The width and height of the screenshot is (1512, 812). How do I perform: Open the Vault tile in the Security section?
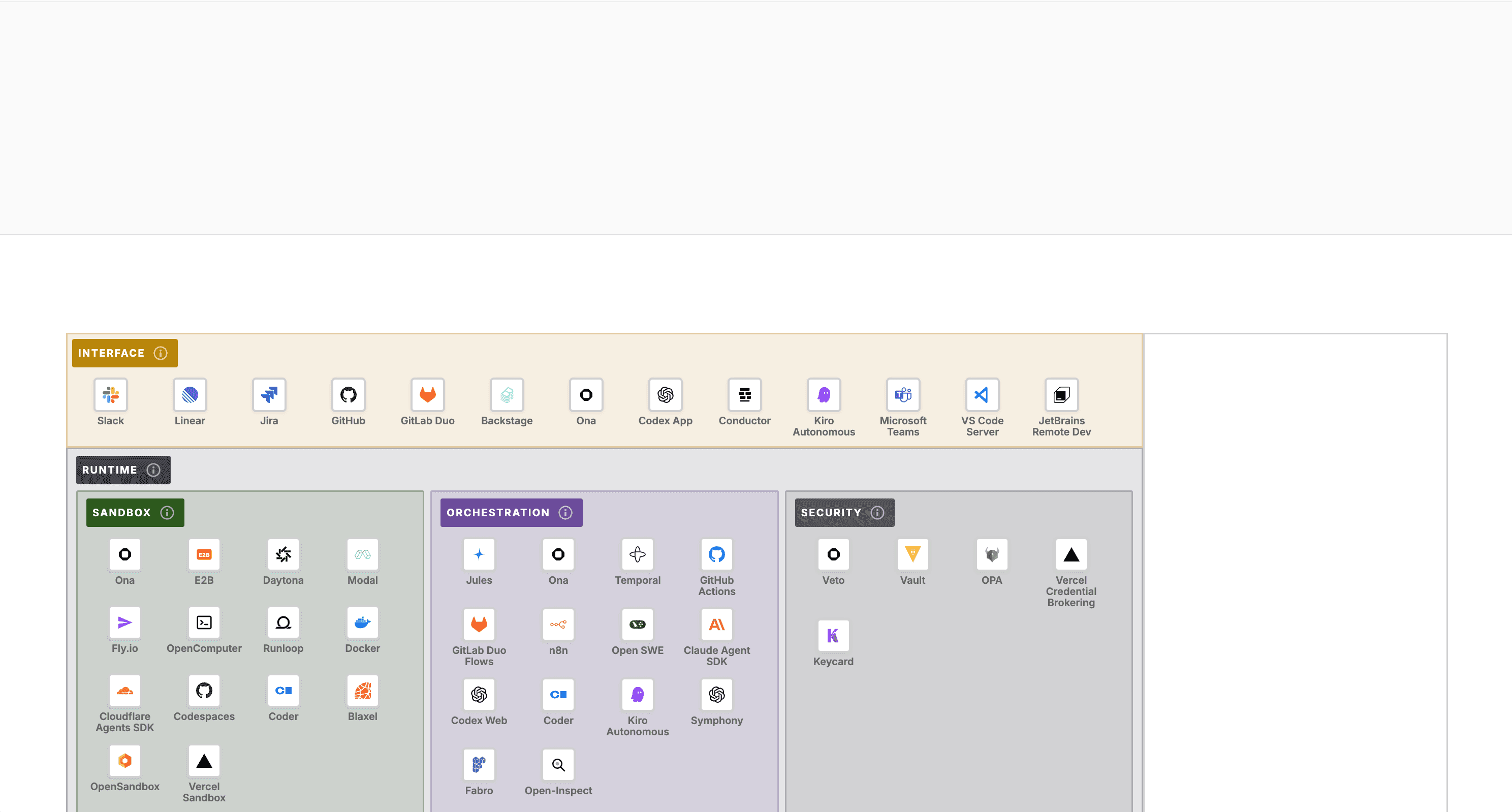click(x=912, y=555)
